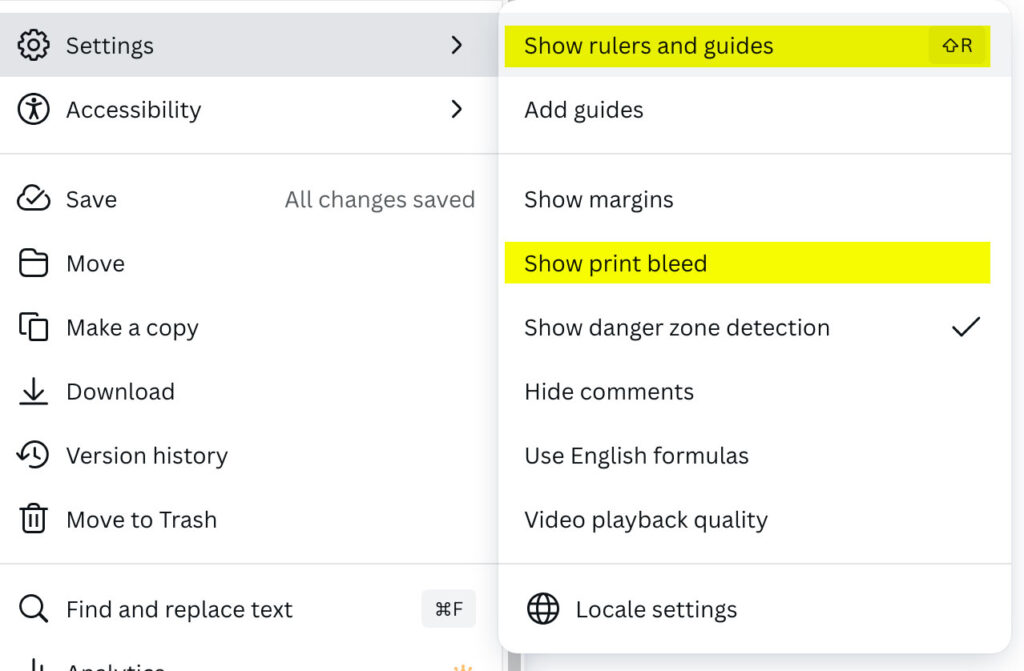Click the Move folder icon
This screenshot has height=671, width=1024.
click(x=34, y=264)
